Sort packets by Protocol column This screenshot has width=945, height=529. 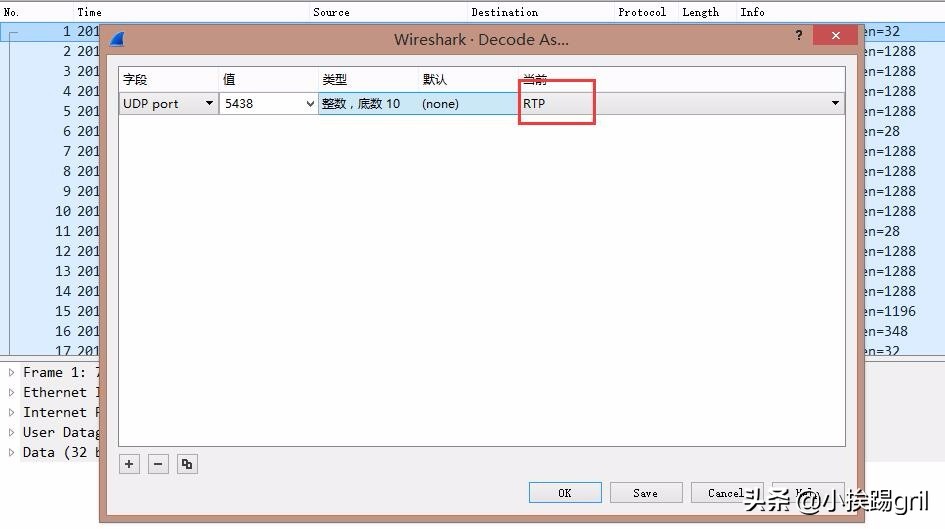(x=645, y=12)
